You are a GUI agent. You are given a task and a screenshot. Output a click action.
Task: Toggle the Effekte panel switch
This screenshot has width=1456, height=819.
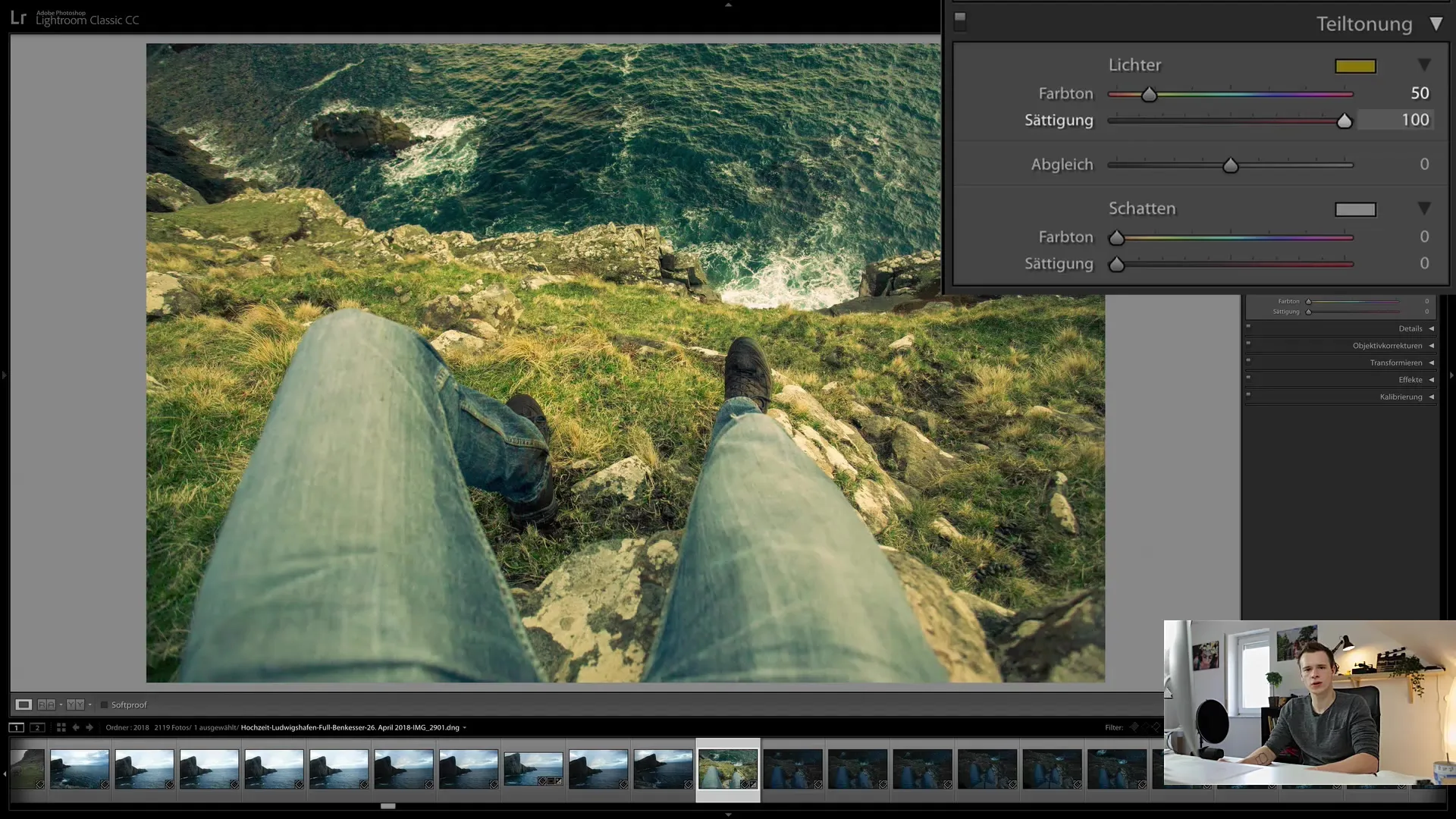coord(1248,377)
